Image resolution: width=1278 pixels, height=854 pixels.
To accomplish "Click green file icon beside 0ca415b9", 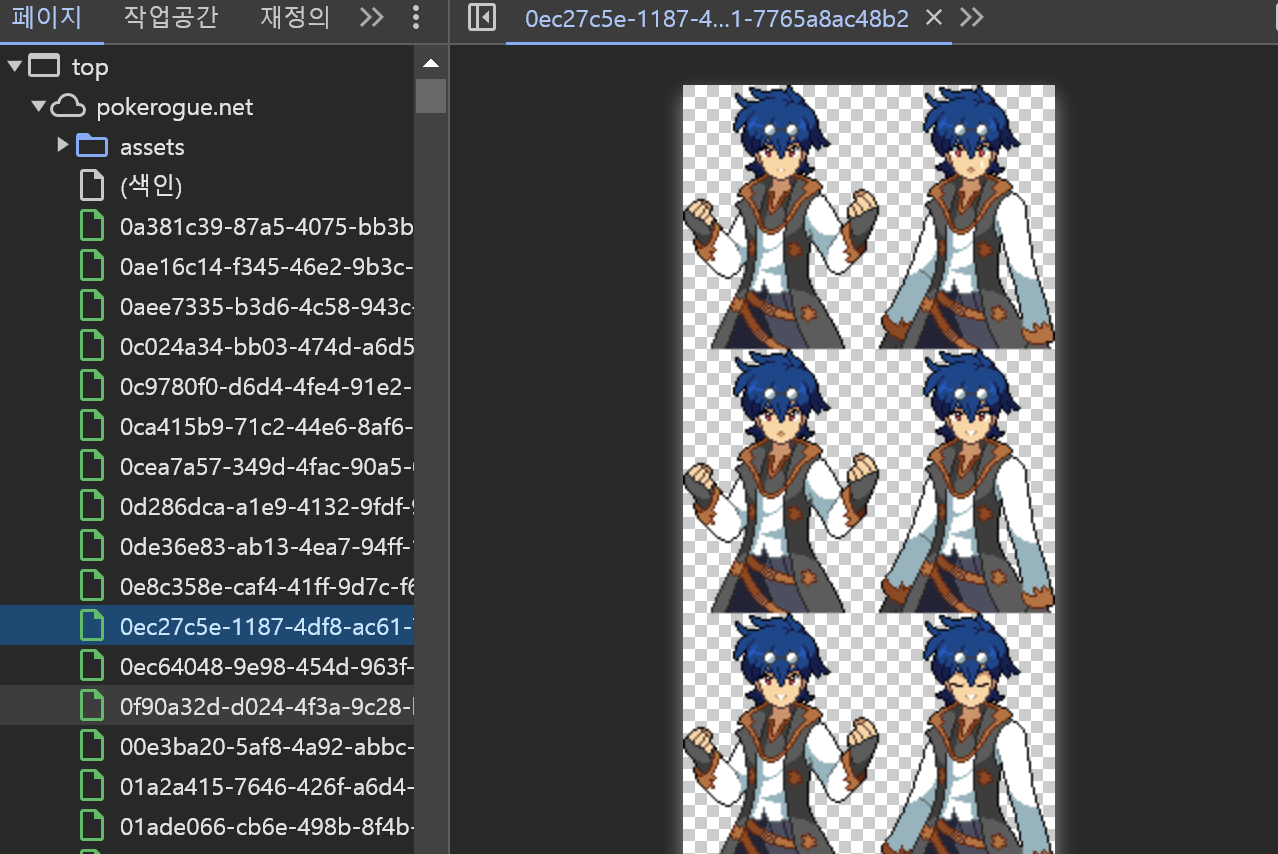I will click(x=92, y=426).
